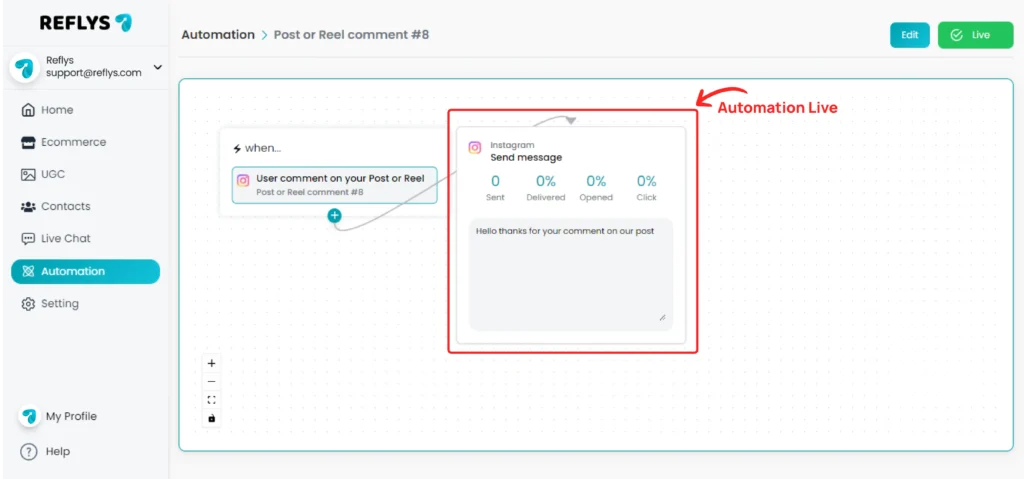Click the Help question mark icon
The height and width of the screenshot is (479, 1024).
pos(29,452)
